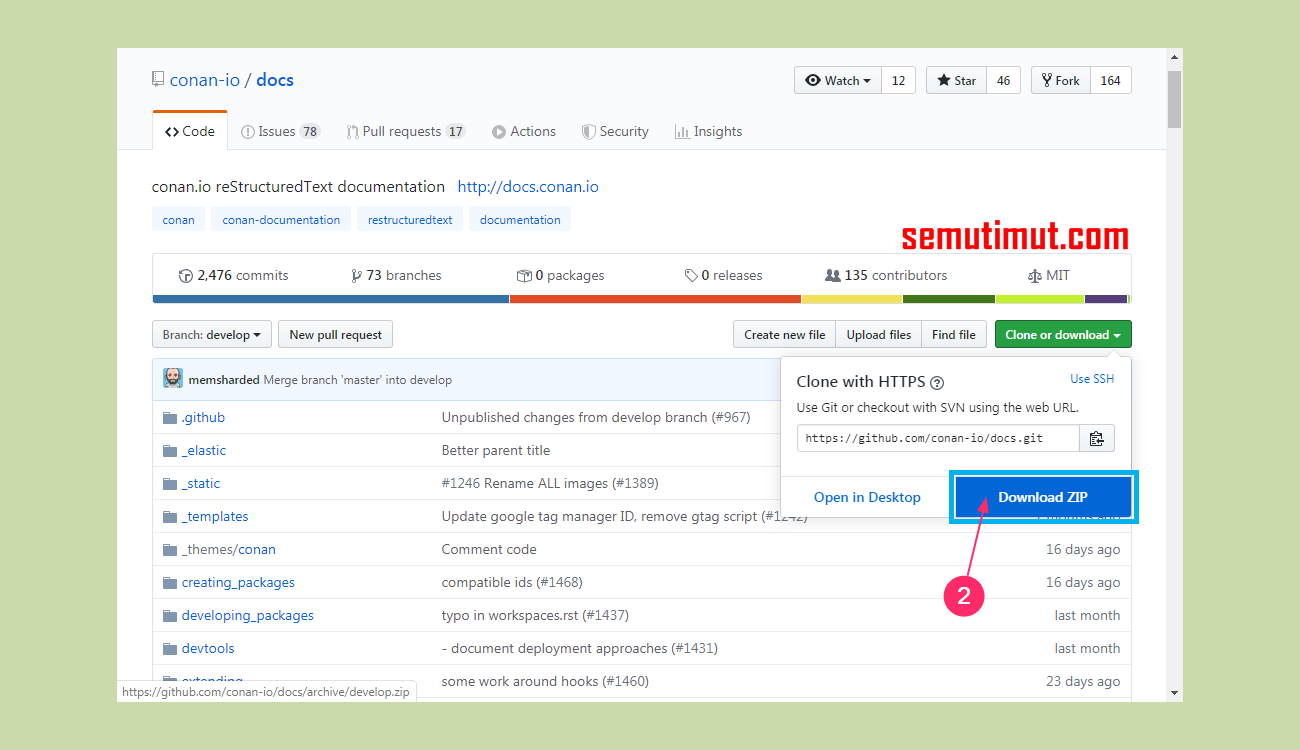View the 0 releases link
Screen dimensions: 1300x750
click(723, 275)
